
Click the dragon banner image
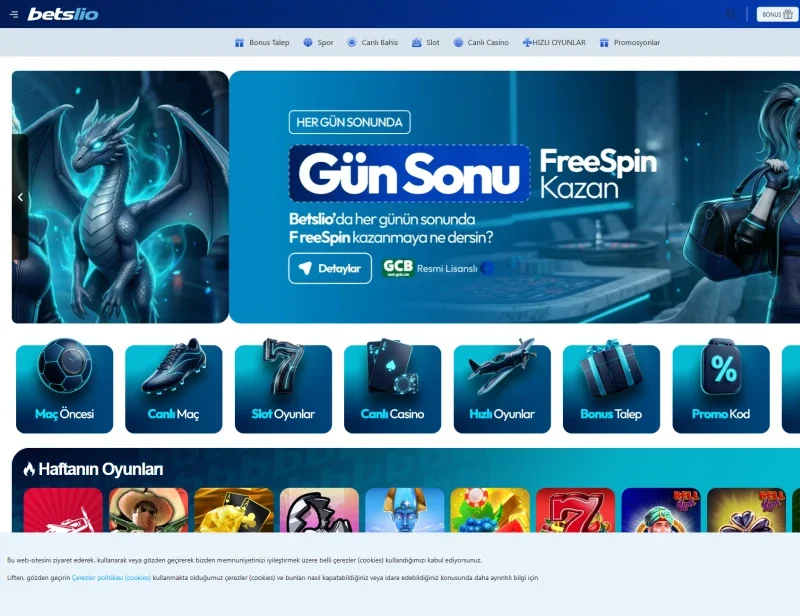120,197
